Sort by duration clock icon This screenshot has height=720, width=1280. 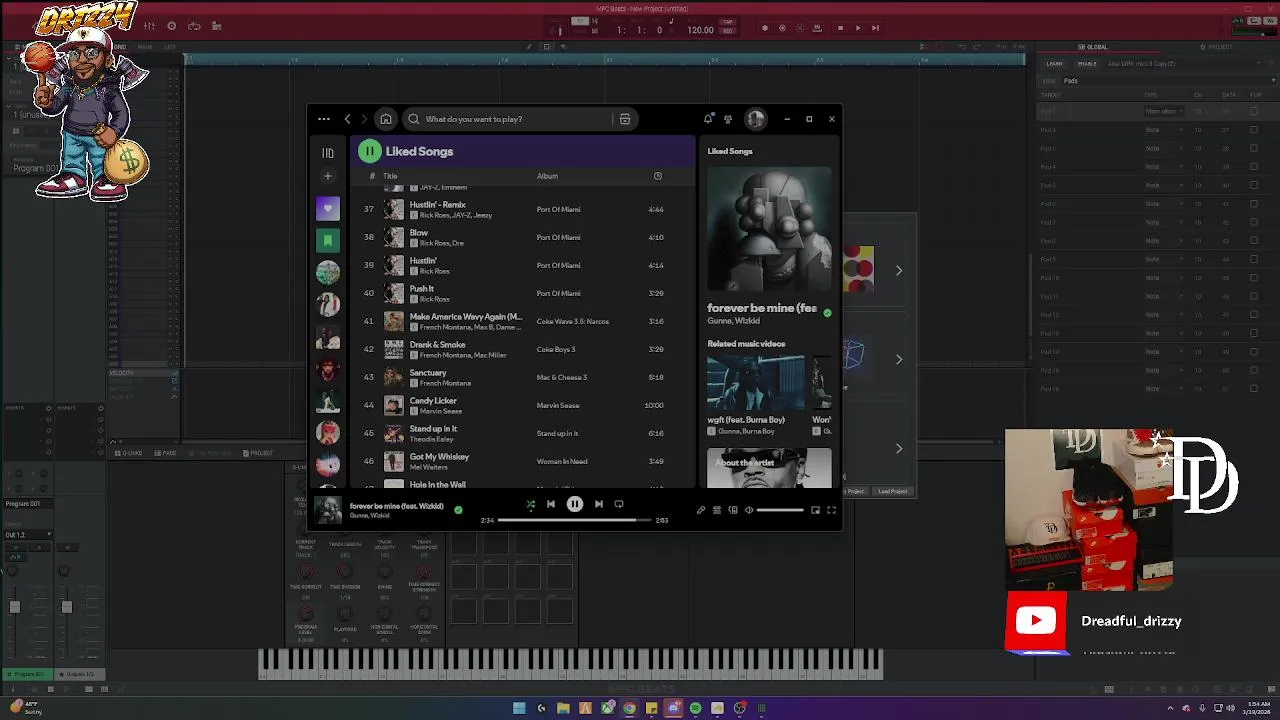pos(658,176)
